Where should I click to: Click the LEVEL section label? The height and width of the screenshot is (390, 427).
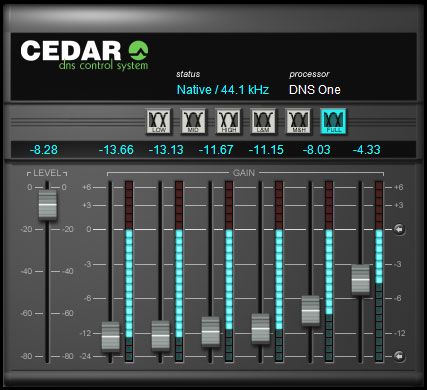point(47,173)
